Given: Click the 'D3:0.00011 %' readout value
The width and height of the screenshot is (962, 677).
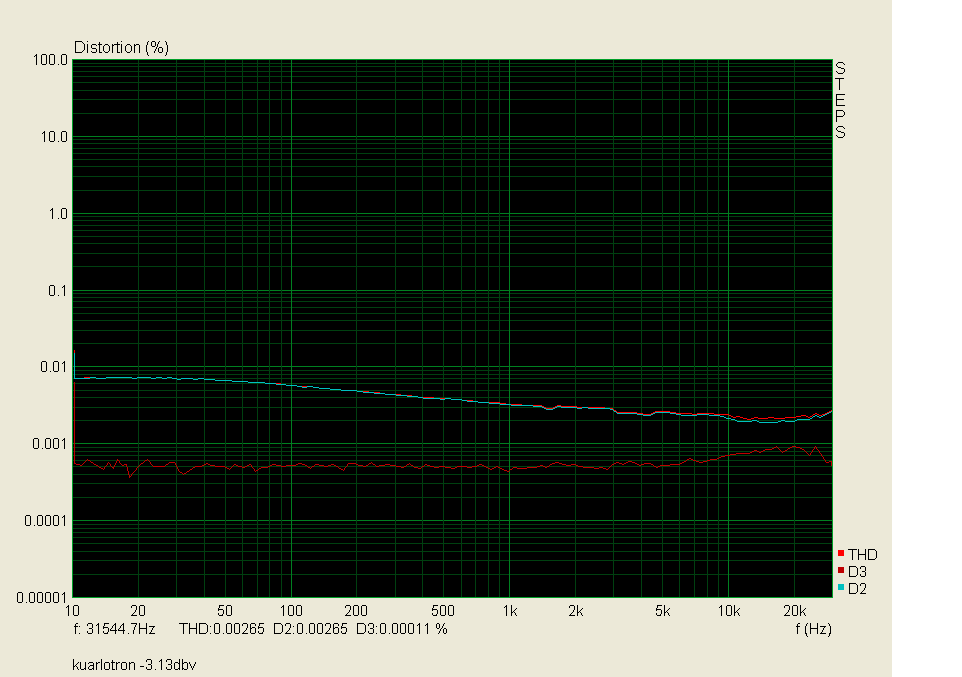Looking at the screenshot, I should (402, 629).
